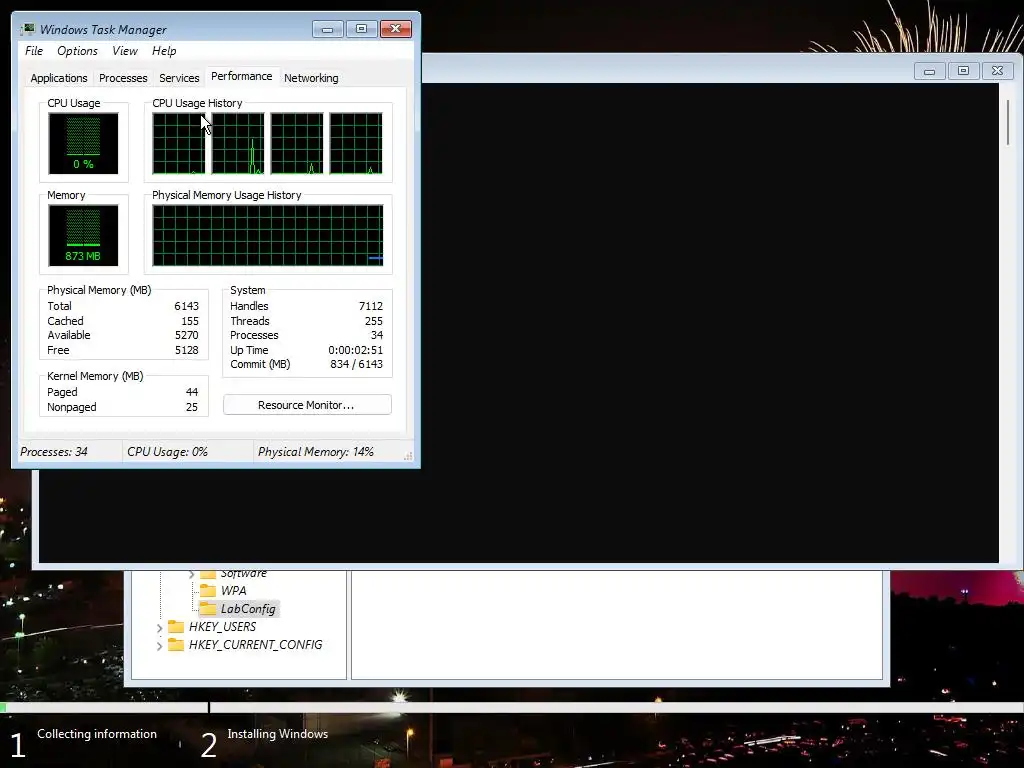Maximize the Windows Task Manager window
1024x768 pixels.
[361, 29]
